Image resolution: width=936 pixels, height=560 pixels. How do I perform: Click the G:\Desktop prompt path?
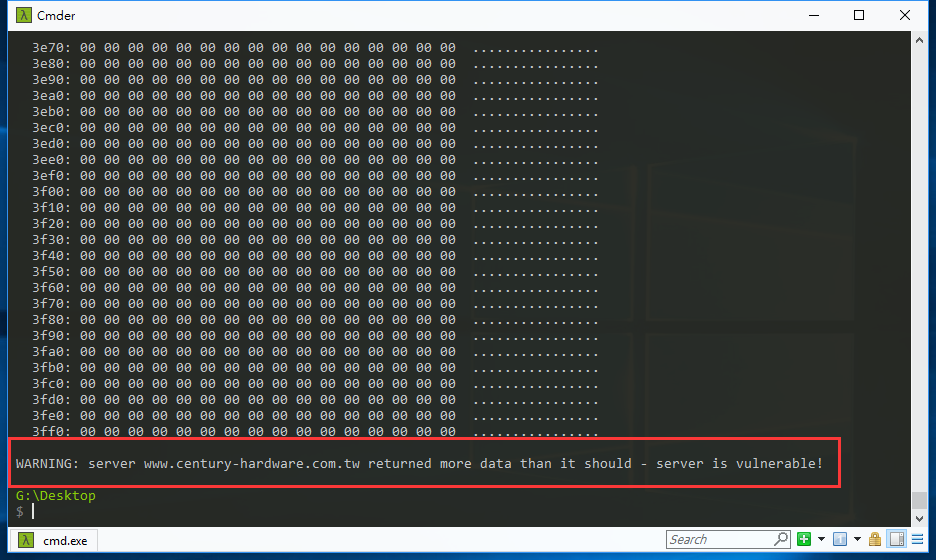point(56,496)
